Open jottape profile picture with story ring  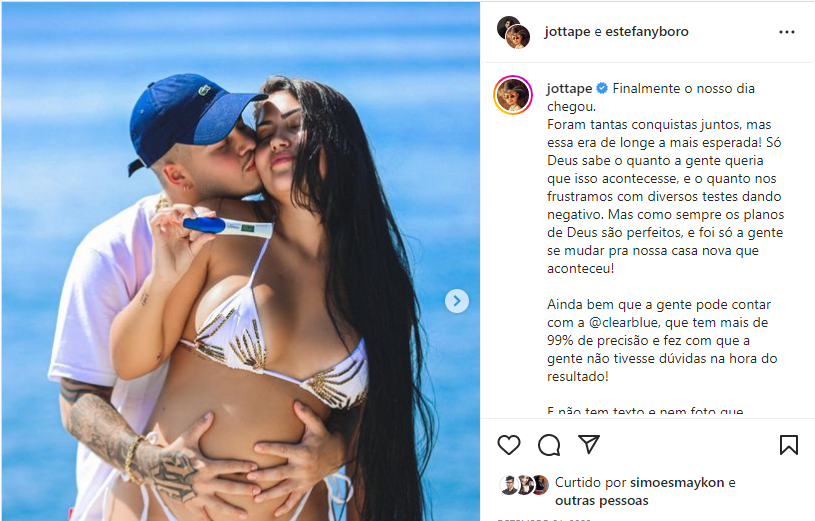pyautogui.click(x=513, y=95)
